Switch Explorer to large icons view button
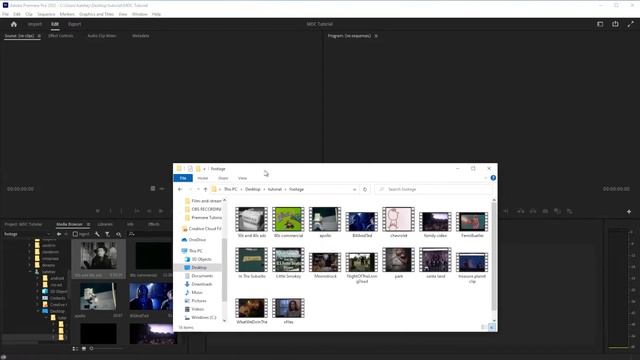 coord(491,327)
